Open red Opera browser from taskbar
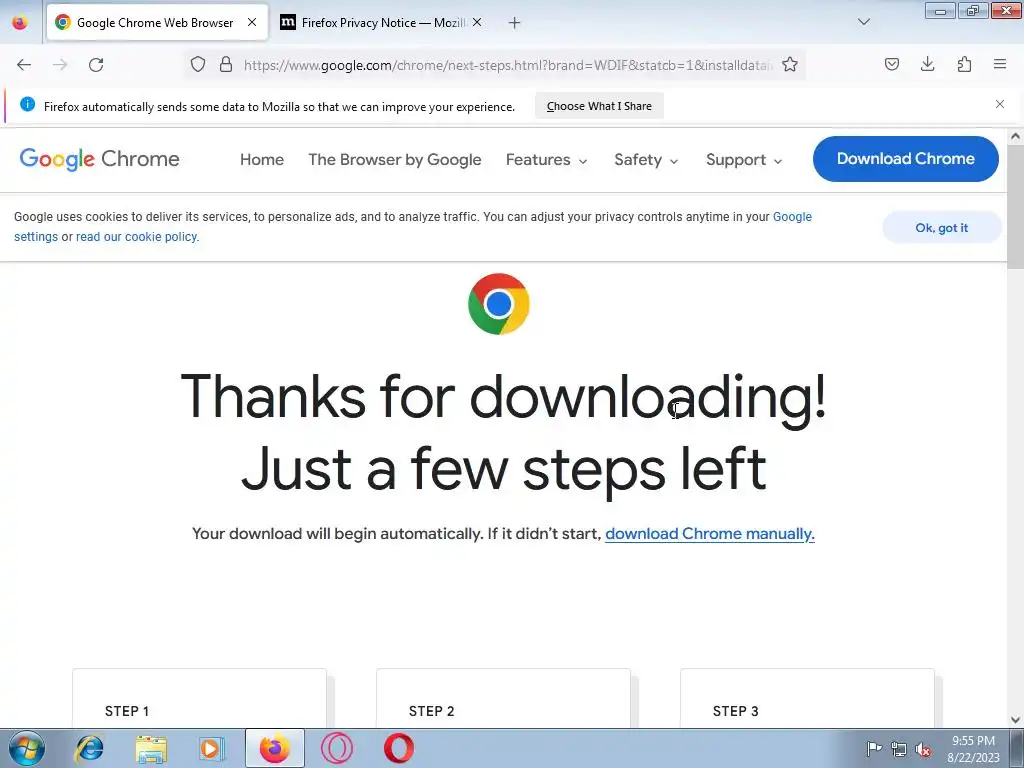Screen dimensions: 1024x768 pos(398,748)
